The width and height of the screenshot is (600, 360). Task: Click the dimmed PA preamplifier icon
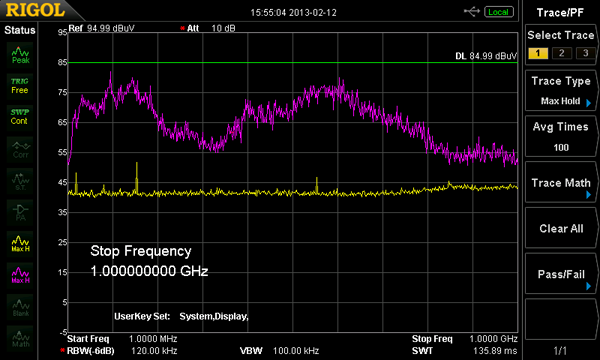tap(20, 212)
